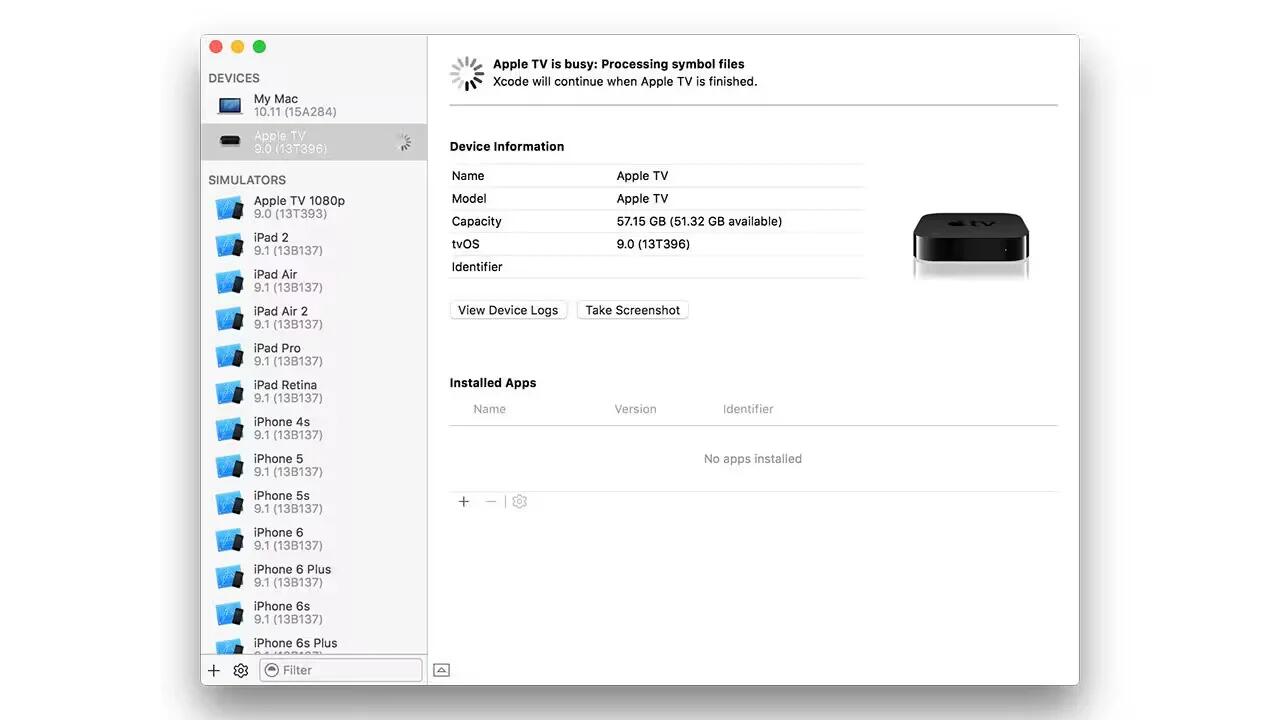Open View Device Logs

508,310
